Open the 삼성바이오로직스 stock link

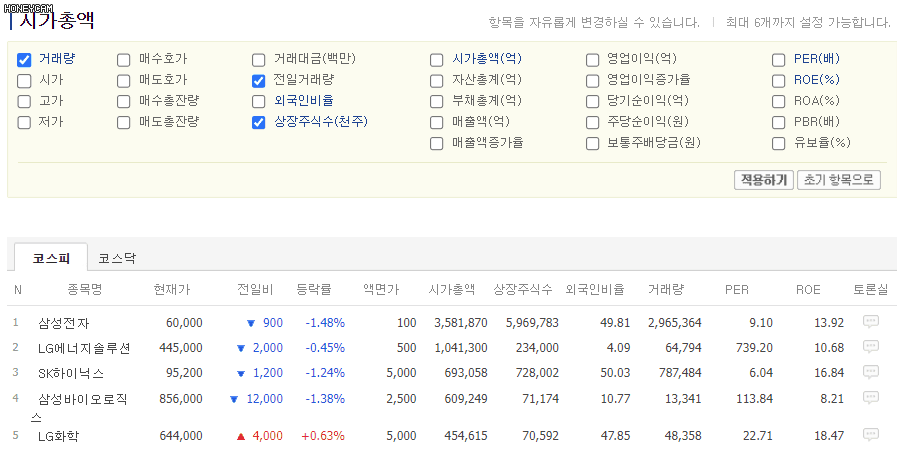coord(79,408)
